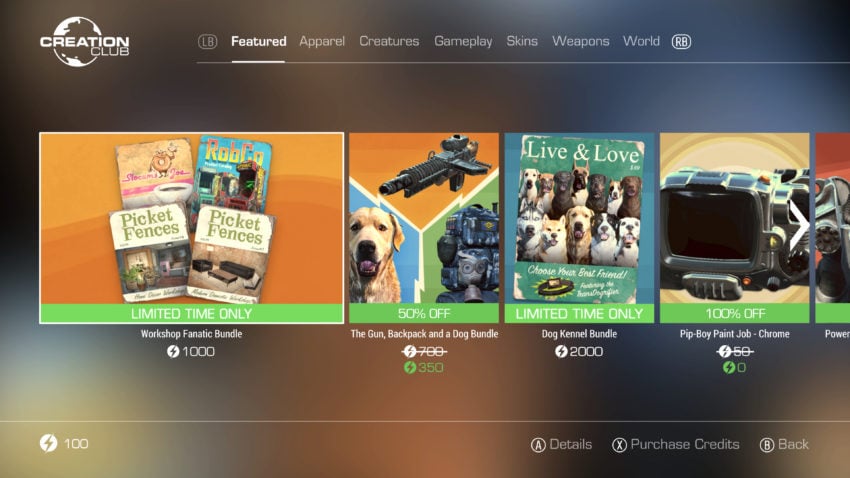Select the Gameplay tab
Viewport: 850px width, 478px height.
point(463,41)
